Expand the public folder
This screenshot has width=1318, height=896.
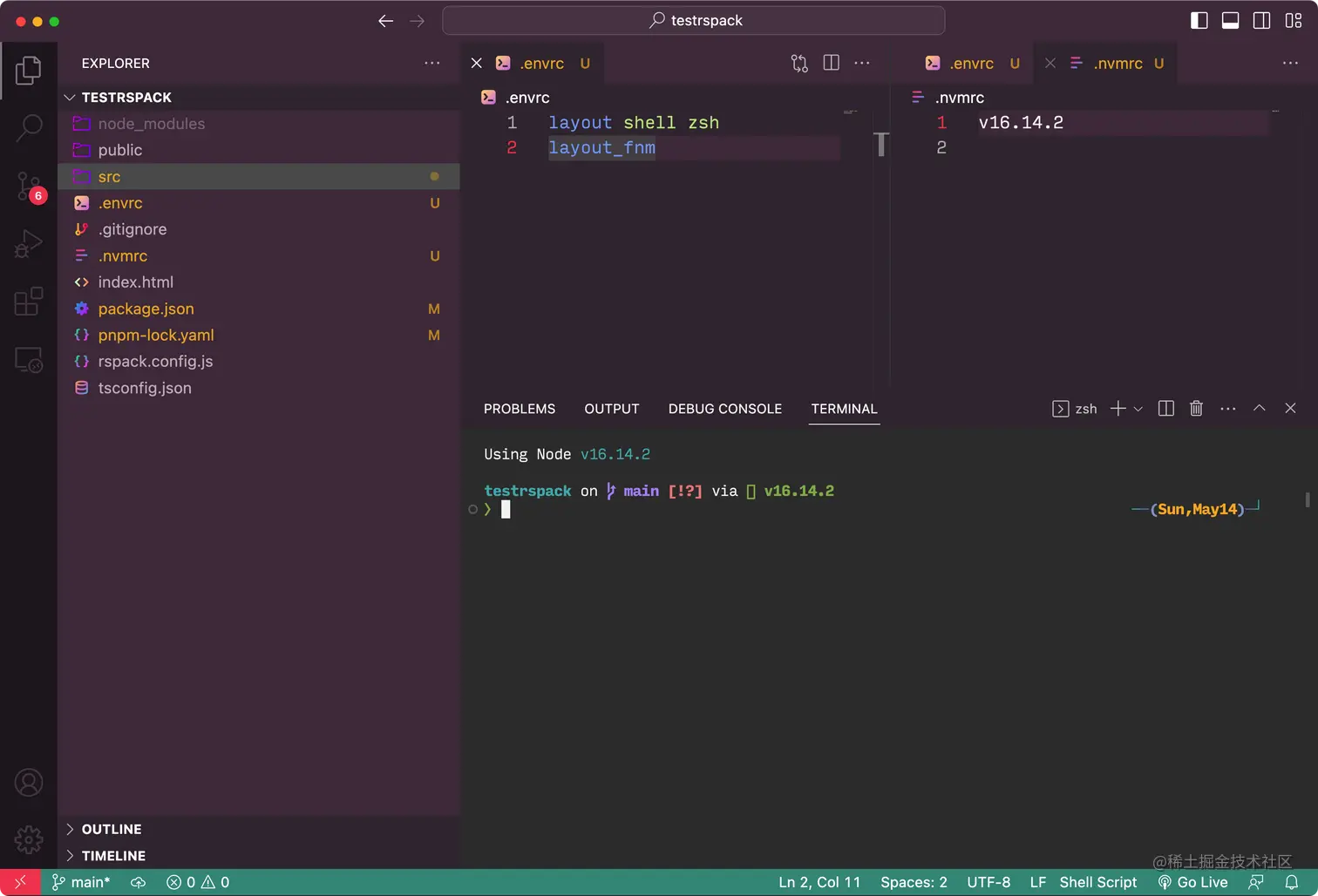pos(259,150)
